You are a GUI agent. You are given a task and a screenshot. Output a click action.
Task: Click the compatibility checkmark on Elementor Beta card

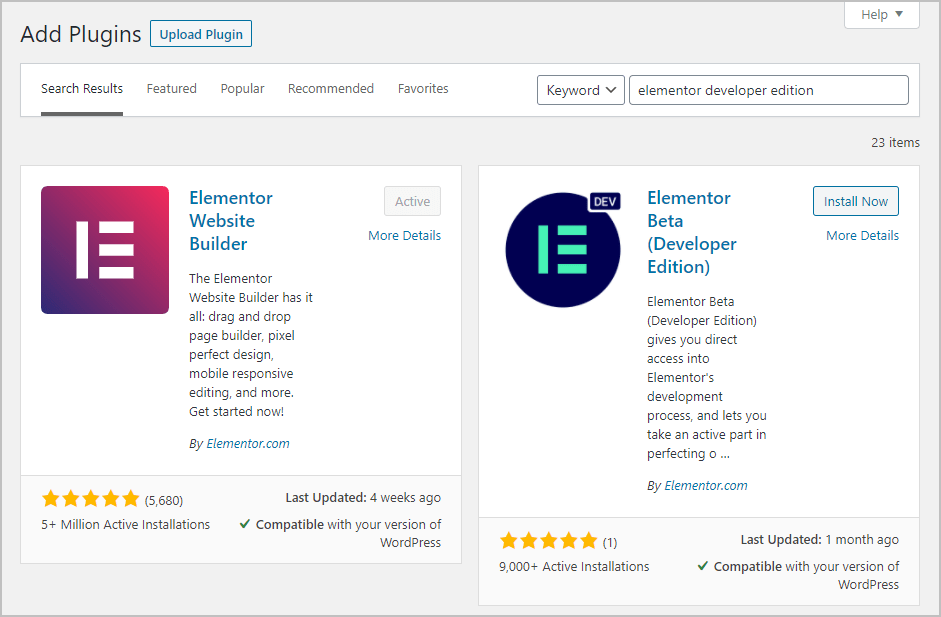[x=703, y=566]
